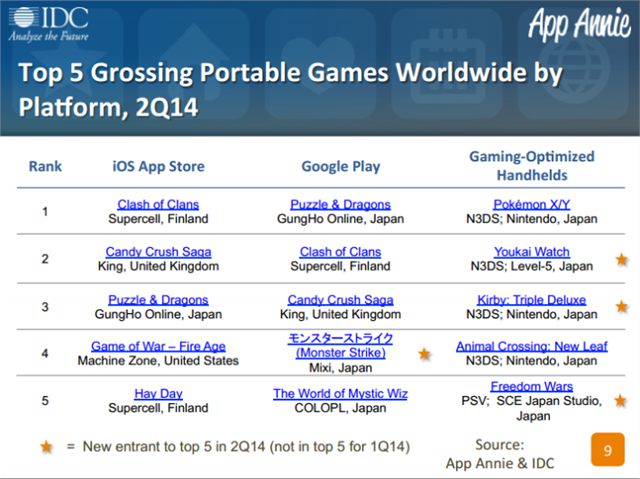Click the App Annie logo
The image size is (640, 479).
(579, 24)
